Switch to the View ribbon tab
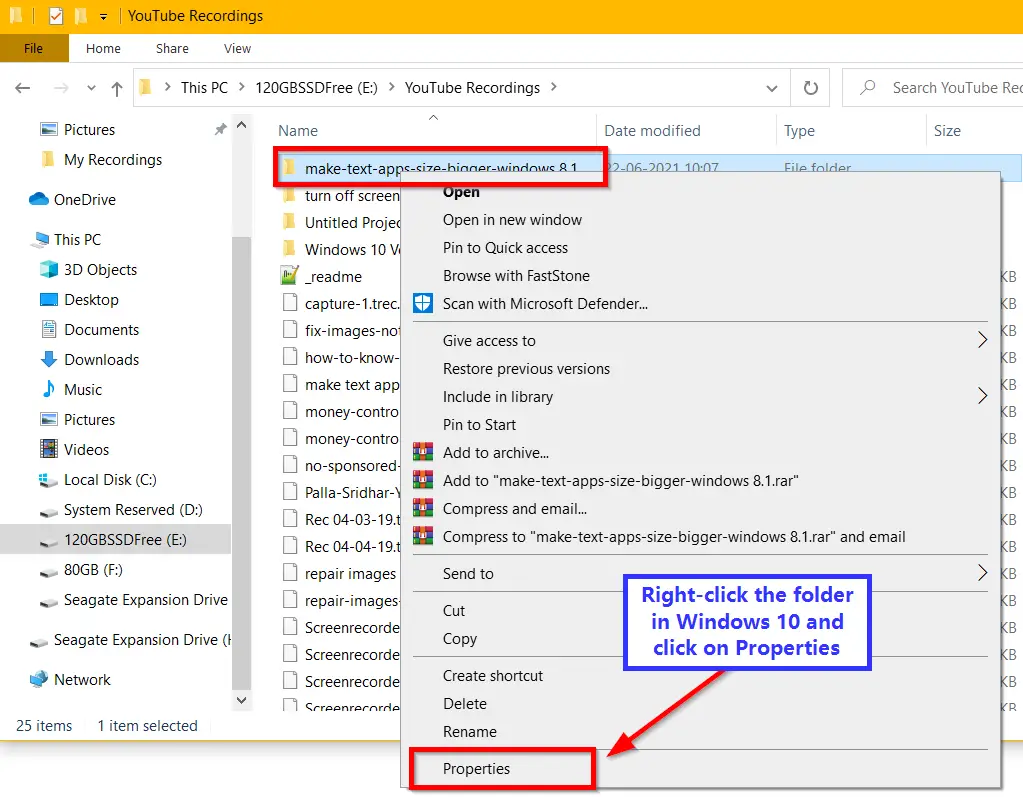Image resolution: width=1023 pixels, height=797 pixels. coord(237,48)
